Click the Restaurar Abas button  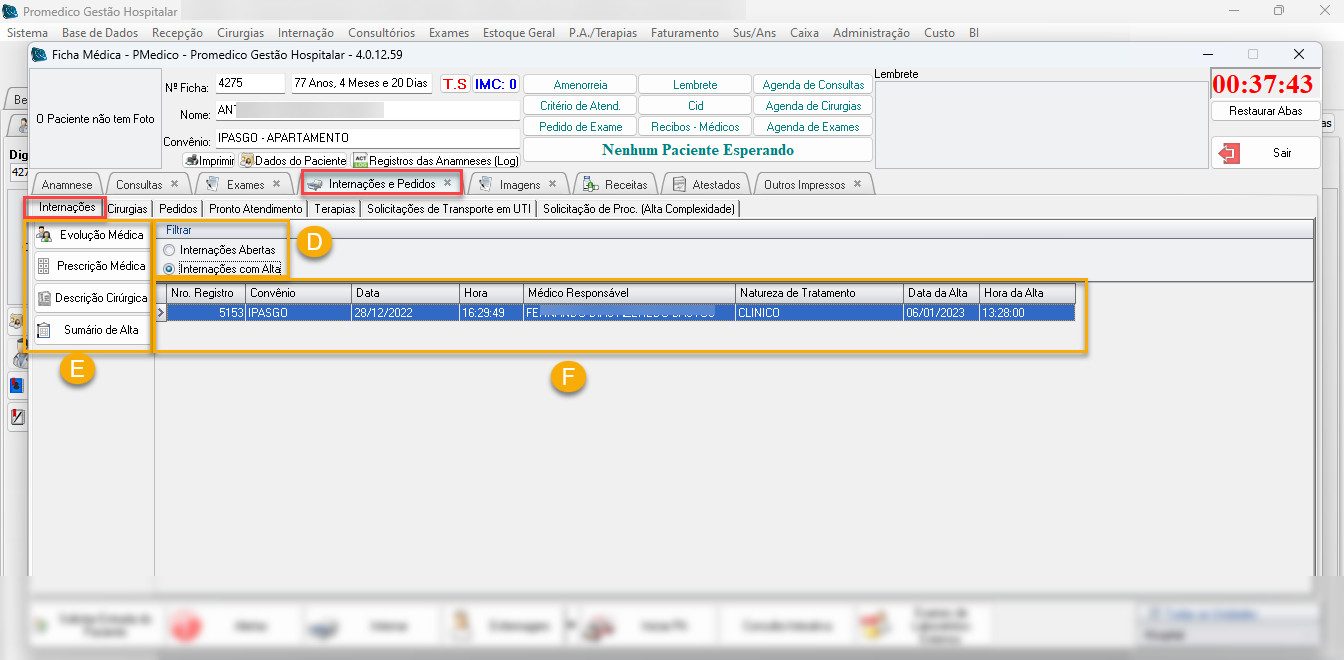1265,111
